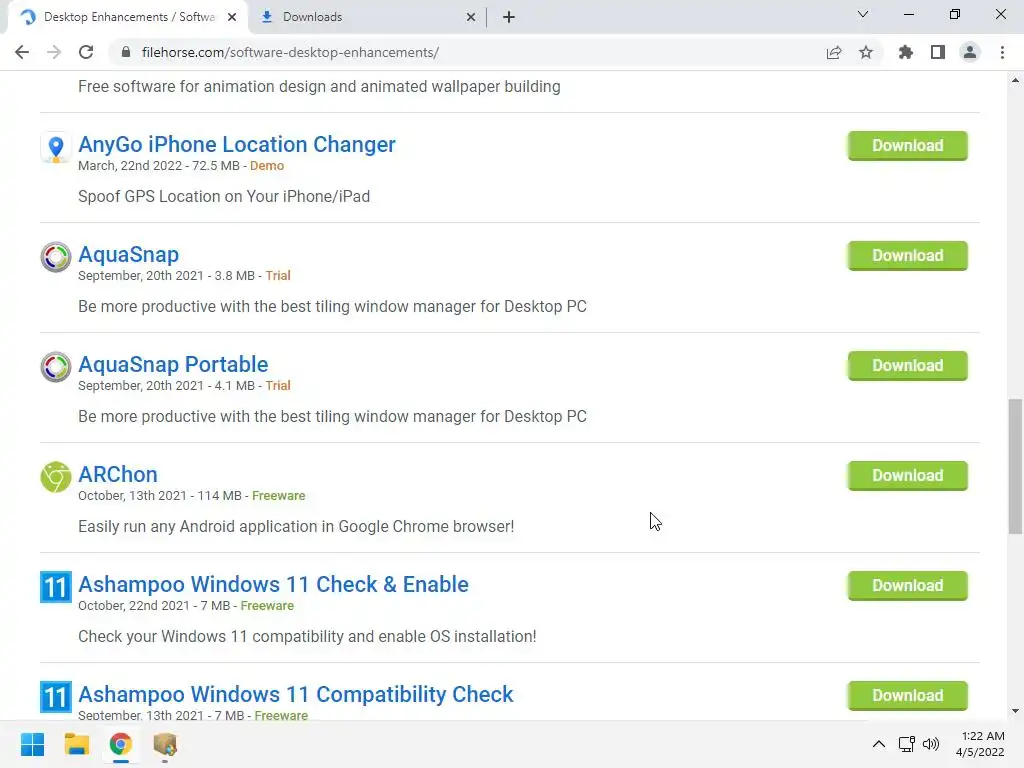Click 'Check your Windows 11 compatibility' description
The height and width of the screenshot is (768, 1024).
pos(307,636)
